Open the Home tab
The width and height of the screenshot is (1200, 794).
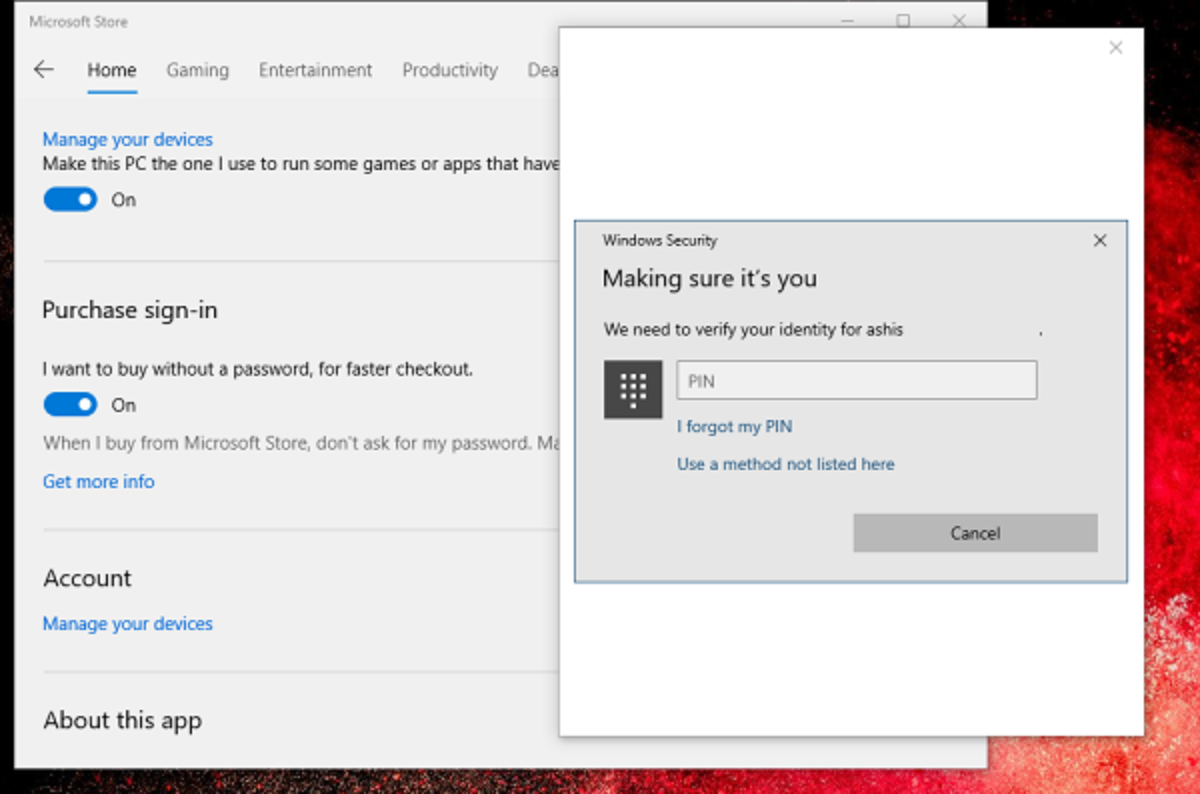(x=112, y=70)
